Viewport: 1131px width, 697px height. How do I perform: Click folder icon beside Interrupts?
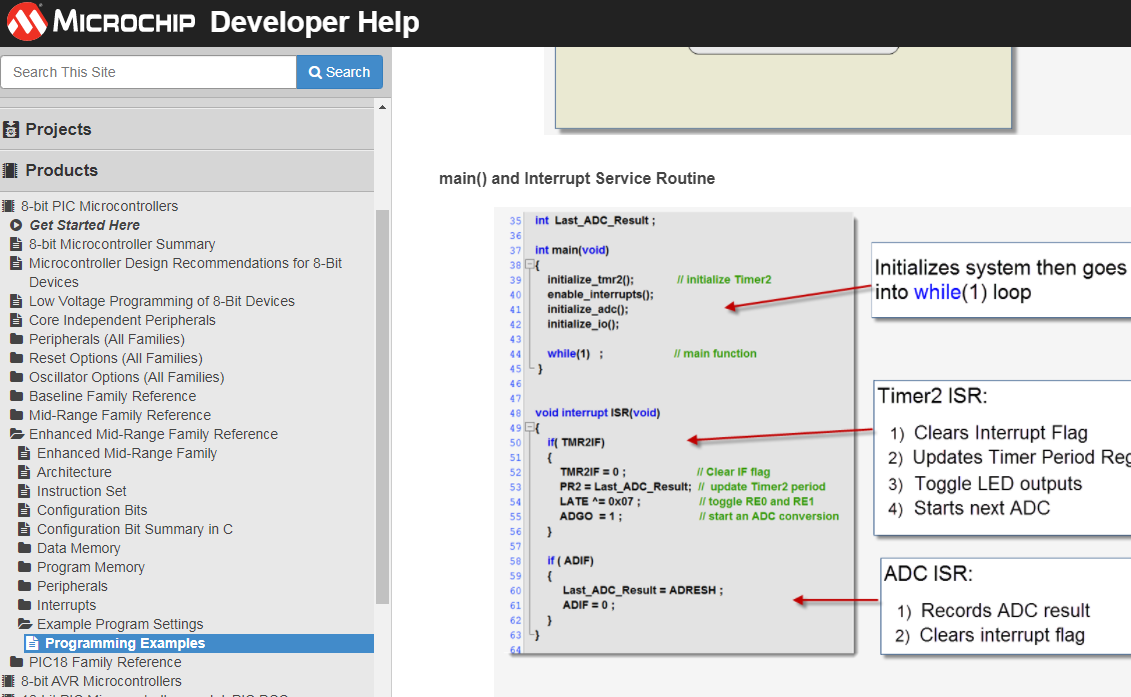(x=25, y=605)
